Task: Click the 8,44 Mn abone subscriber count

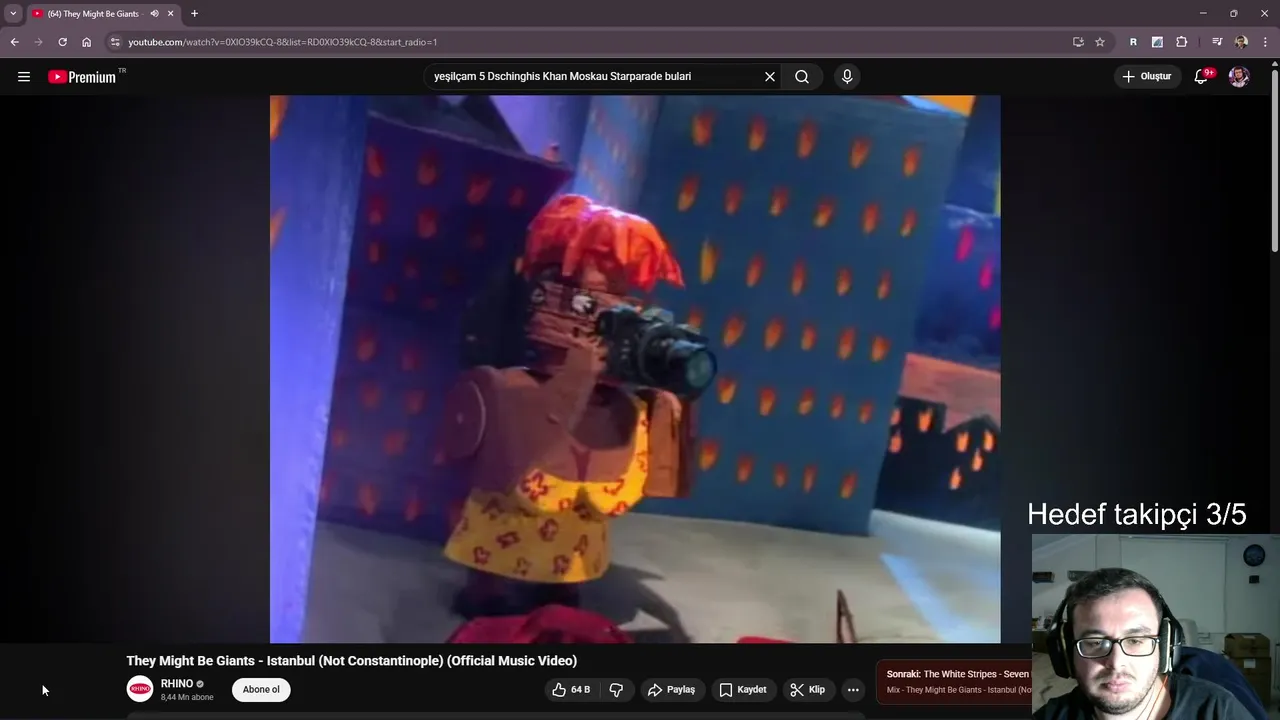Action: pos(187,697)
